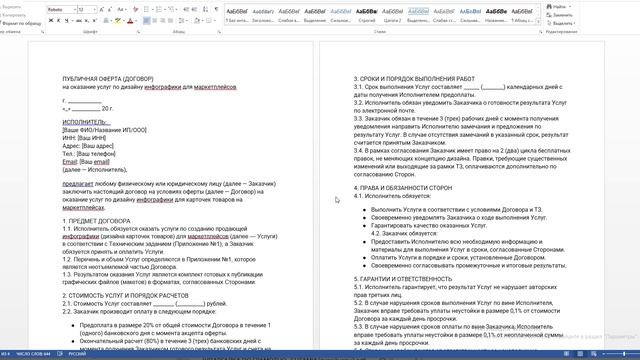640x360 pixels.
Task: Click the language indicator Русский
Action: pyautogui.click(x=77, y=354)
